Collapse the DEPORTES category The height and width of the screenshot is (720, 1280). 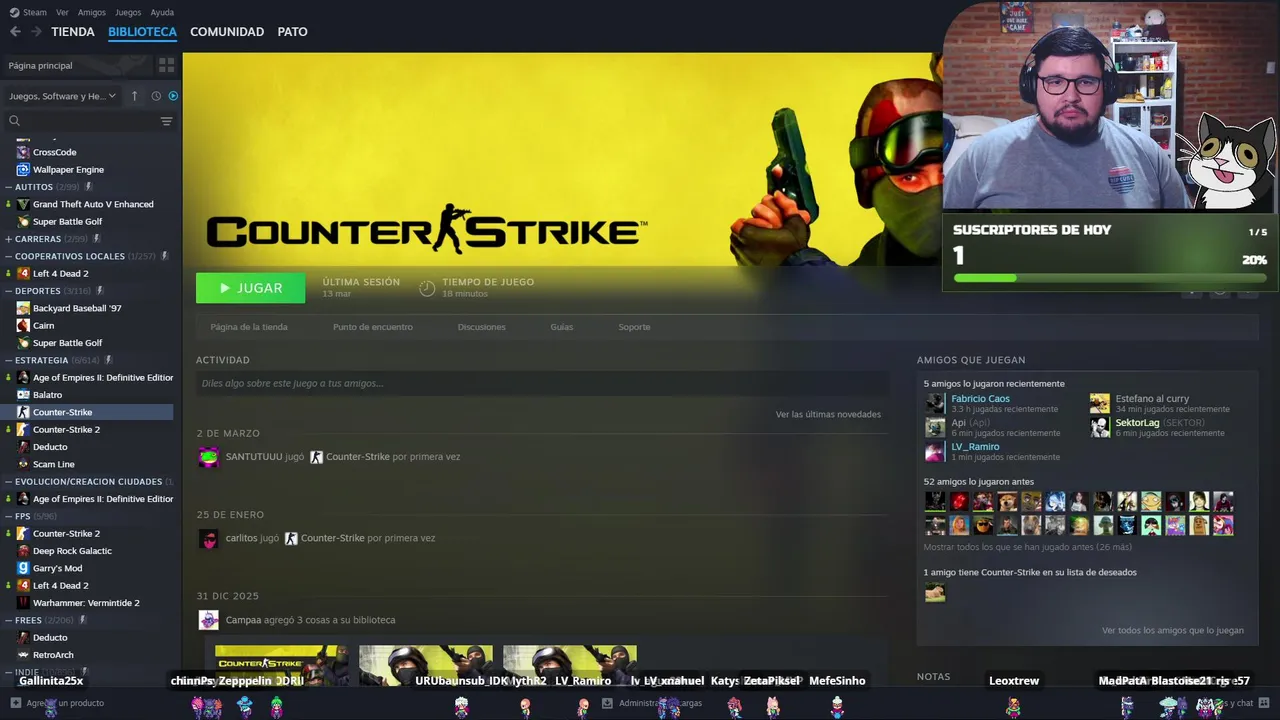[x=7, y=291]
